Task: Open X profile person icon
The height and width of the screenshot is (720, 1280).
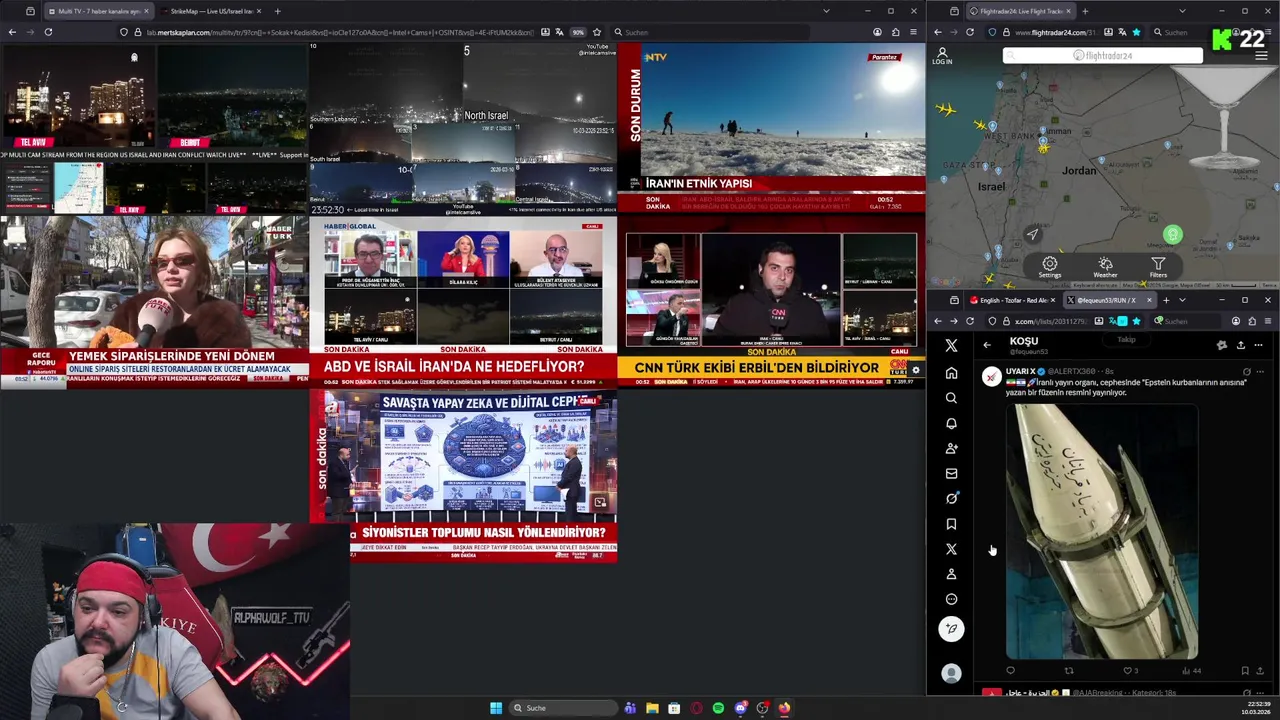Action: click(951, 574)
